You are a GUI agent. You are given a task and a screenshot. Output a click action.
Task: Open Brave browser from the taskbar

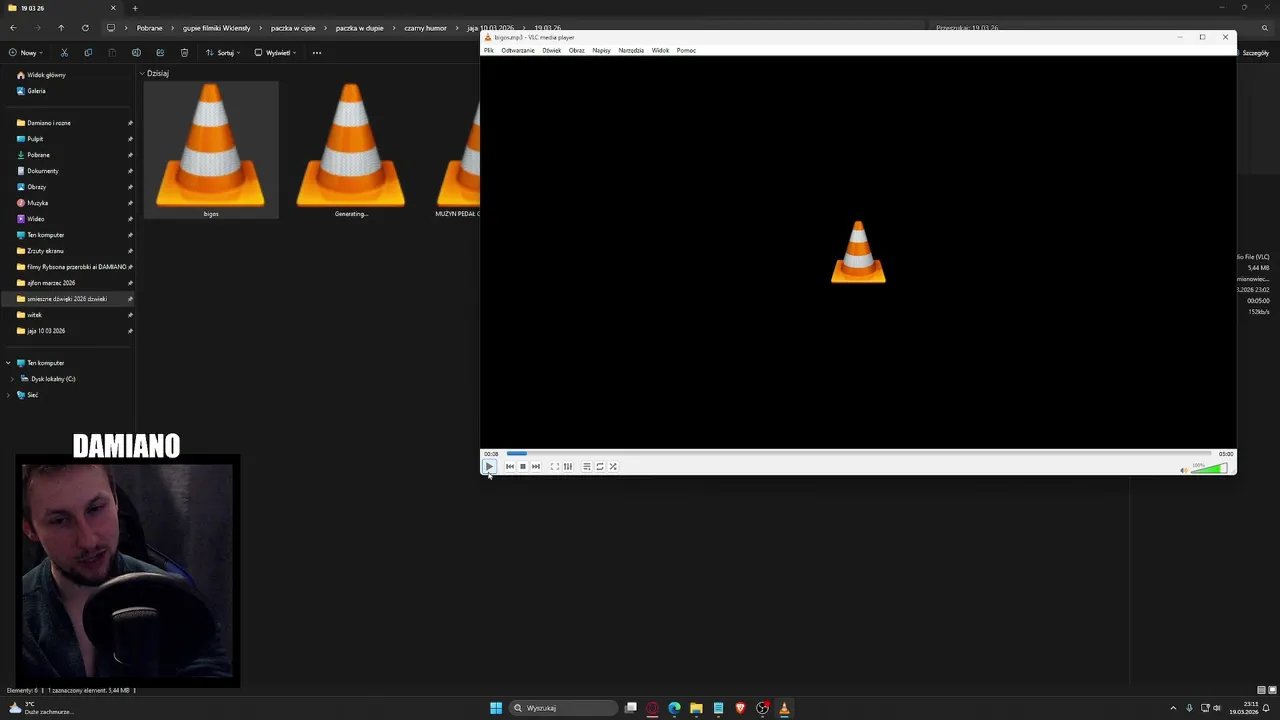tap(740, 708)
